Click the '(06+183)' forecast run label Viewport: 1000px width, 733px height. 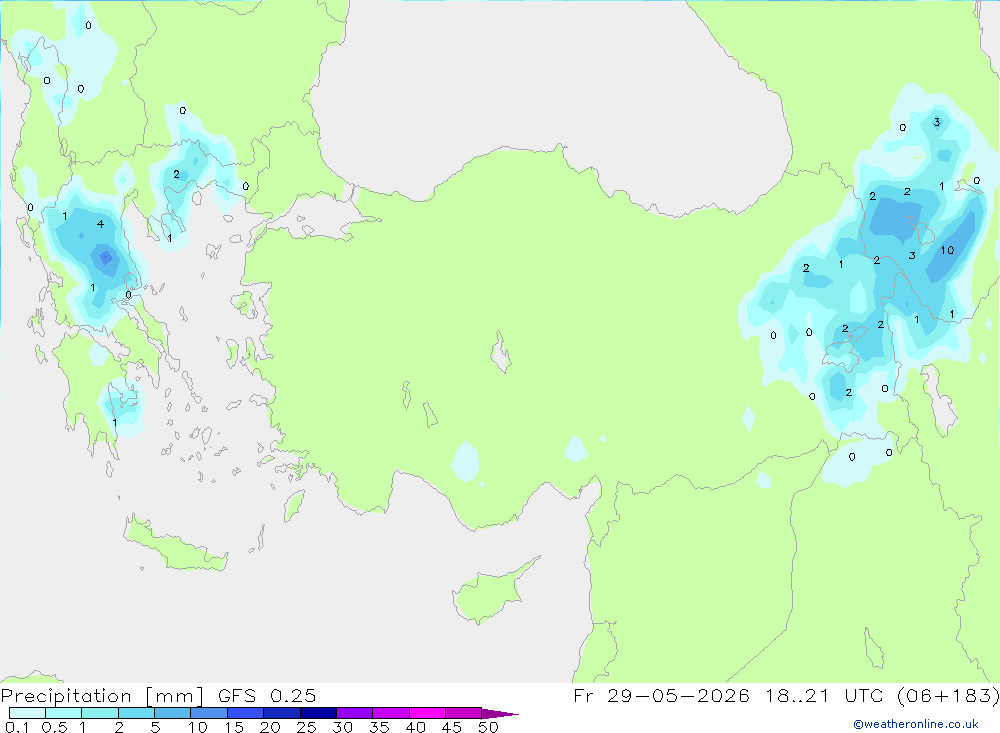(948, 695)
